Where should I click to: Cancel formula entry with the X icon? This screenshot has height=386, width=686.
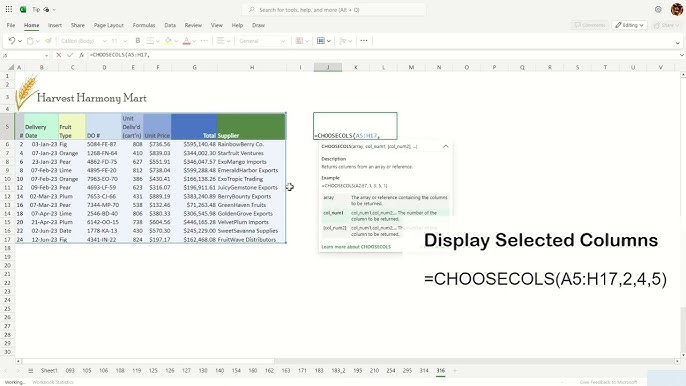click(x=59, y=55)
